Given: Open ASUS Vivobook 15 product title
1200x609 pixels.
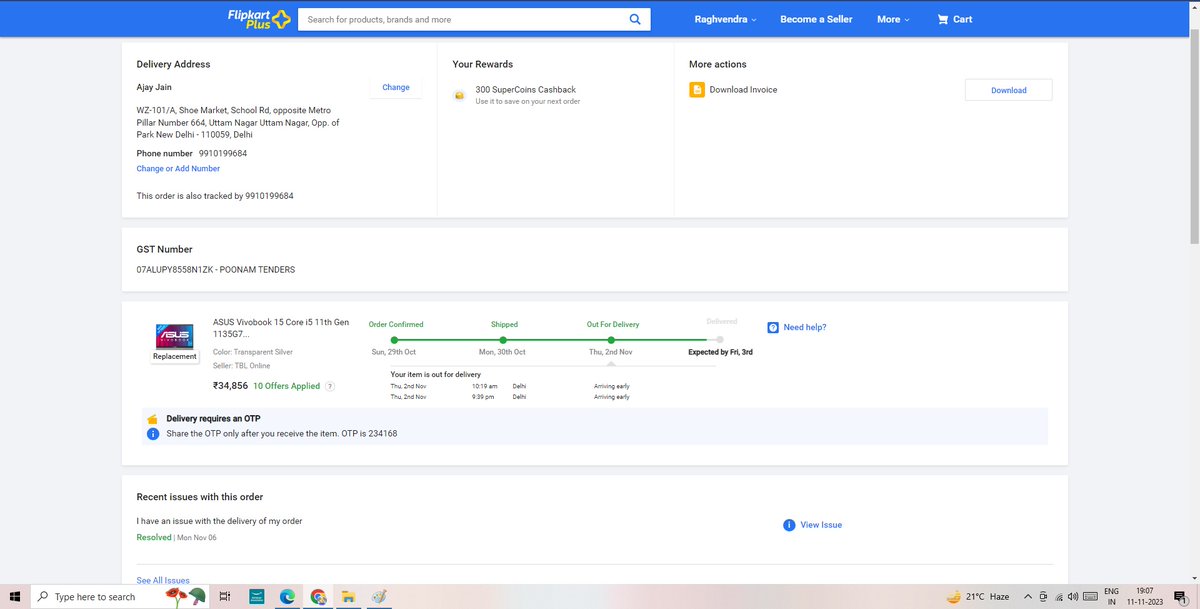Looking at the screenshot, I should pyautogui.click(x=281, y=329).
